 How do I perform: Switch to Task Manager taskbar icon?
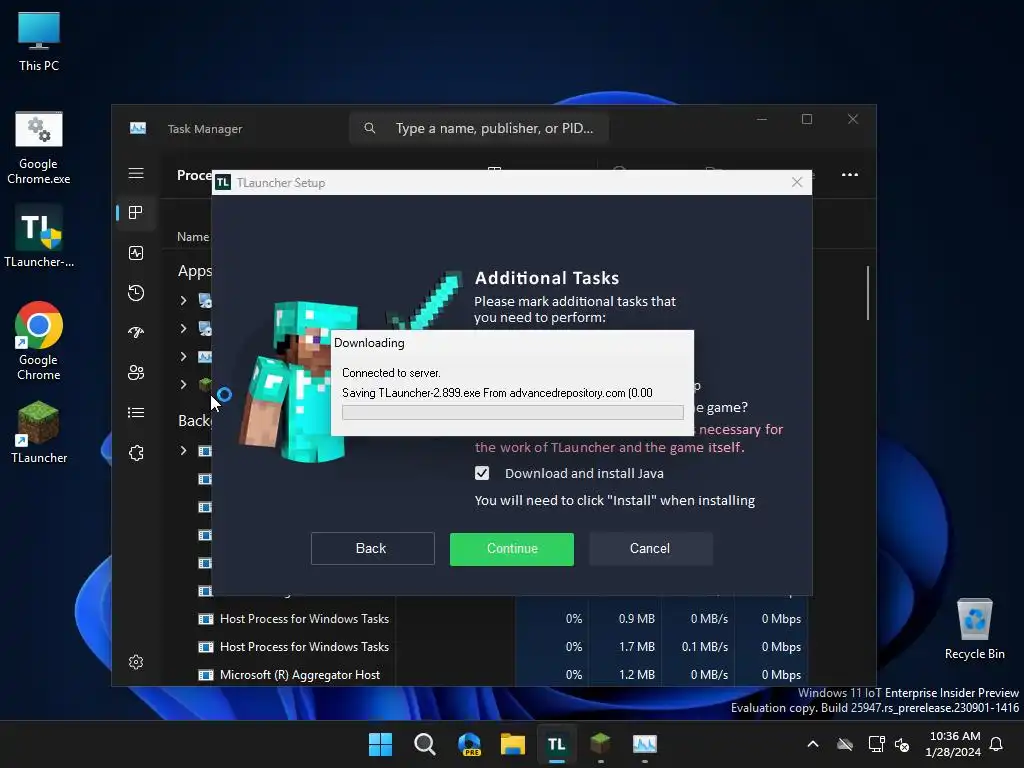[645, 744]
